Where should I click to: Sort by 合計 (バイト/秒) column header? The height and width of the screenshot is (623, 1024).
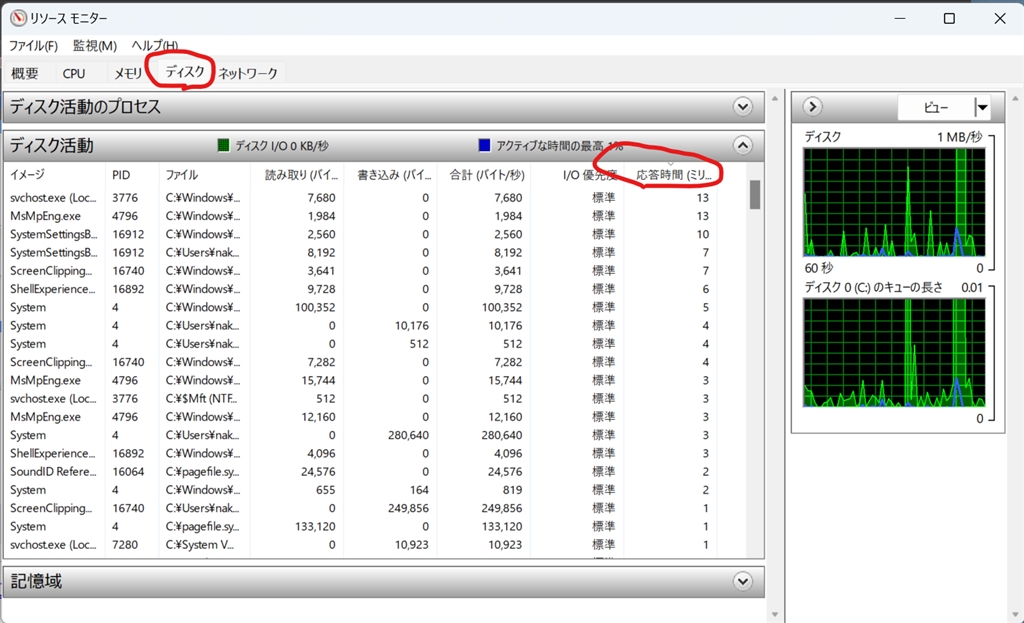(483, 175)
